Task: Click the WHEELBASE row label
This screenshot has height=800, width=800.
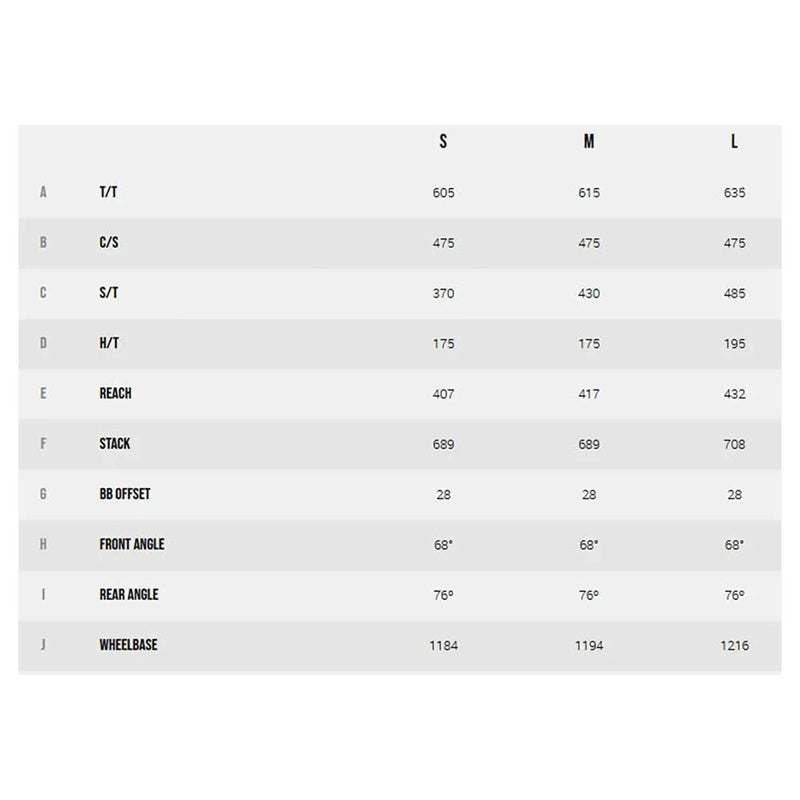Action: 129,645
